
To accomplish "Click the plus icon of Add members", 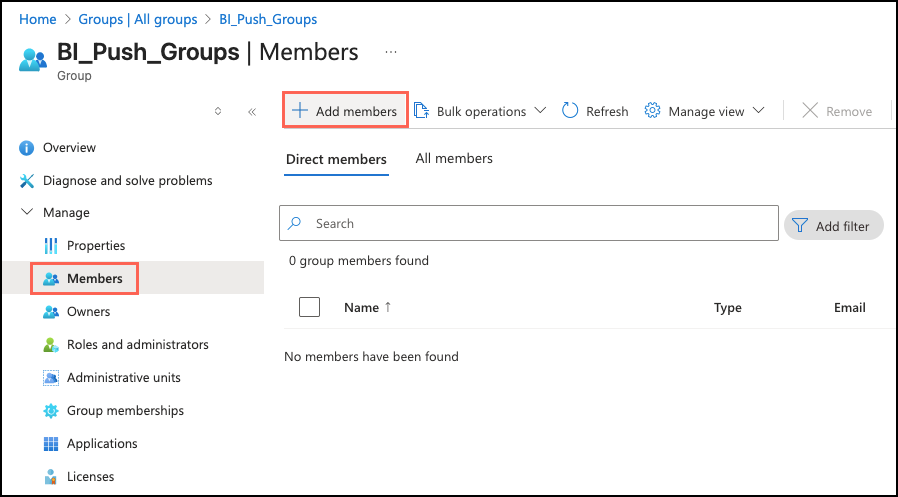I will (x=300, y=111).
